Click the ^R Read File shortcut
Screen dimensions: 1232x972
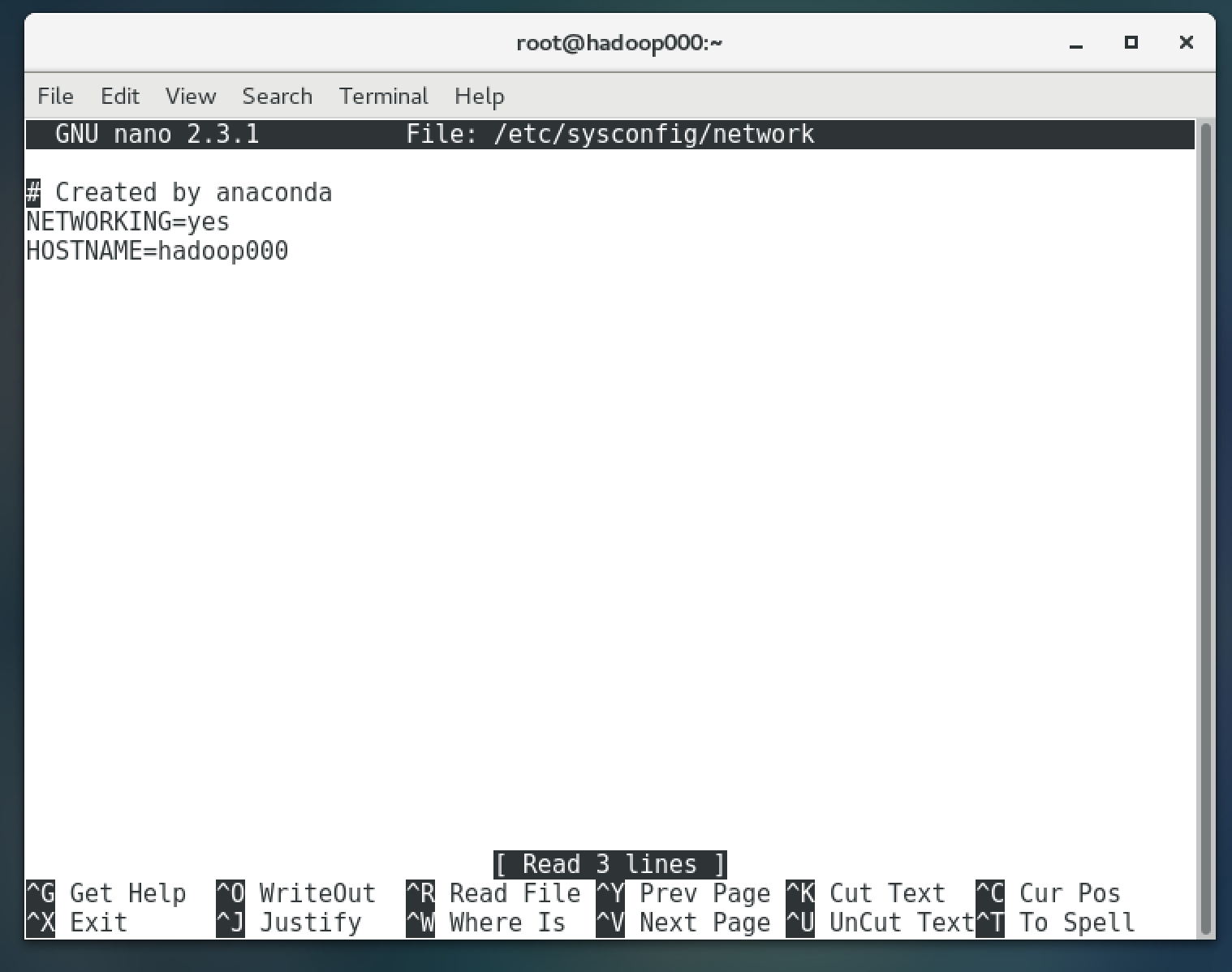[x=493, y=893]
